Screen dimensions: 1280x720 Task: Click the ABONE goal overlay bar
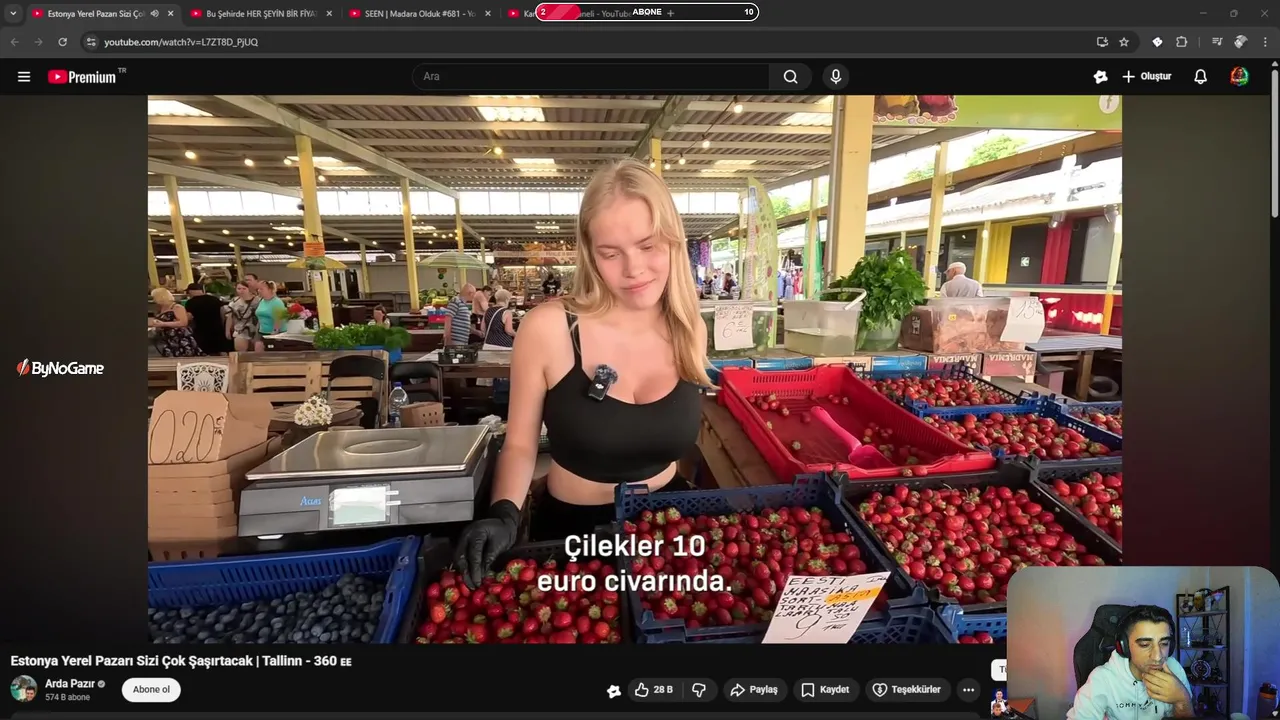[x=647, y=12]
